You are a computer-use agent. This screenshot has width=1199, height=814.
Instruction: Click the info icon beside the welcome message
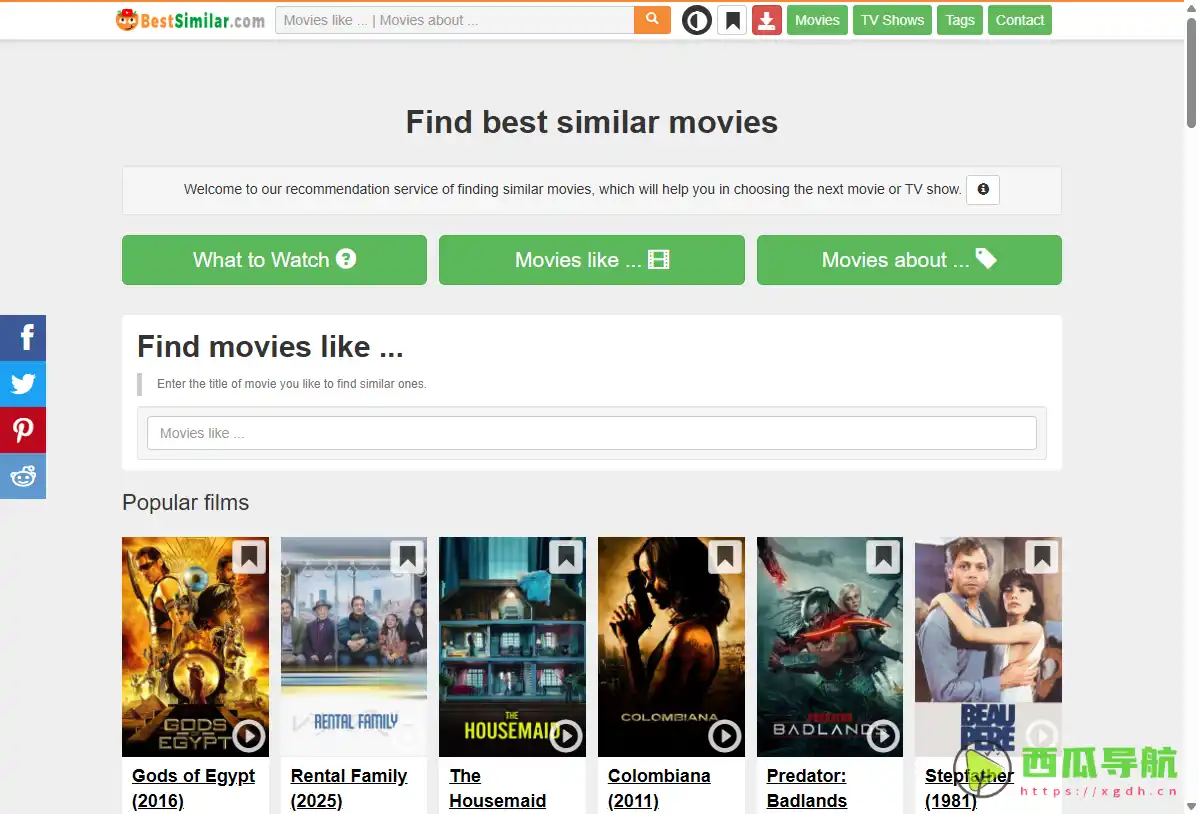[982, 189]
